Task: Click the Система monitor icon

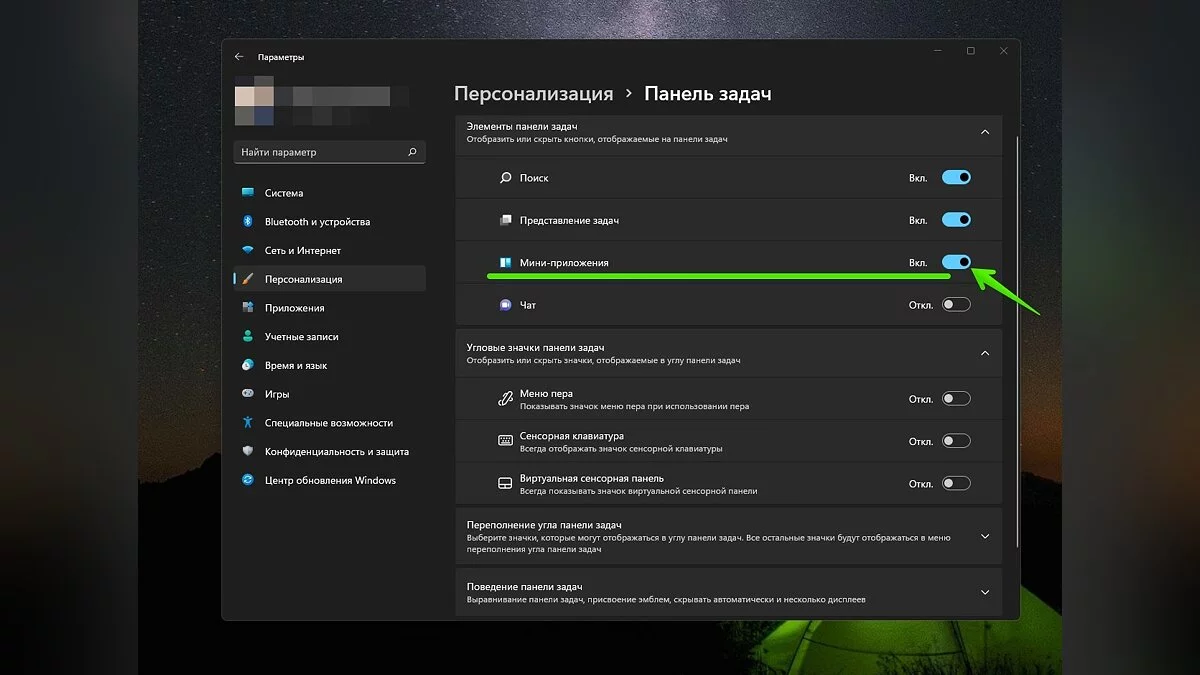Action: coord(247,193)
